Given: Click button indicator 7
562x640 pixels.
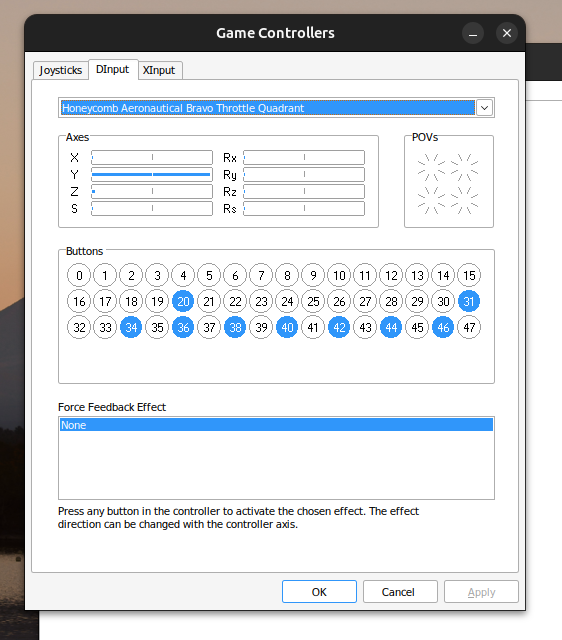Looking at the screenshot, I should pyautogui.click(x=261, y=276).
